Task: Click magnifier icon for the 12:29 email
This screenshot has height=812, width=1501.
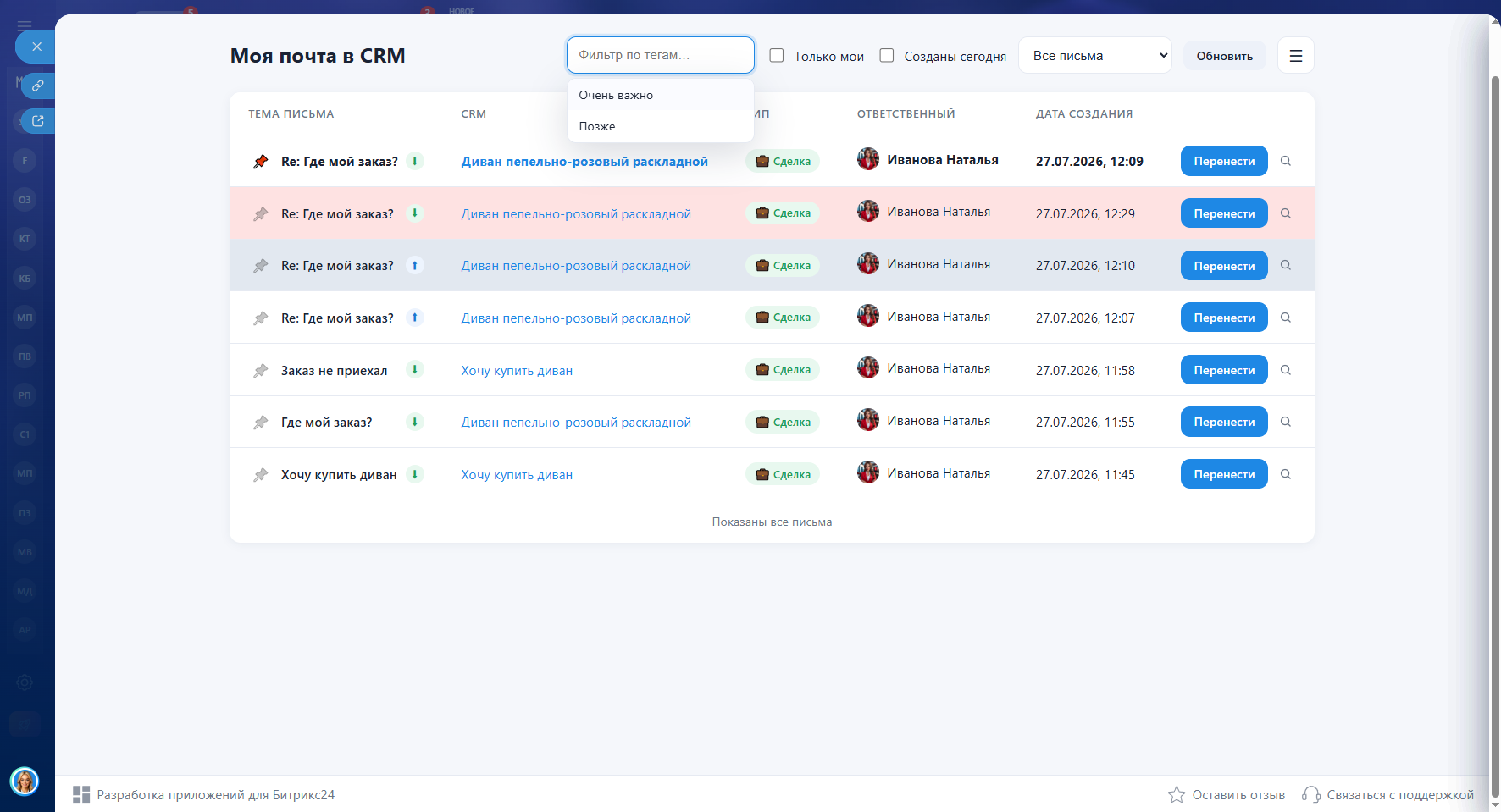Action: (1285, 213)
